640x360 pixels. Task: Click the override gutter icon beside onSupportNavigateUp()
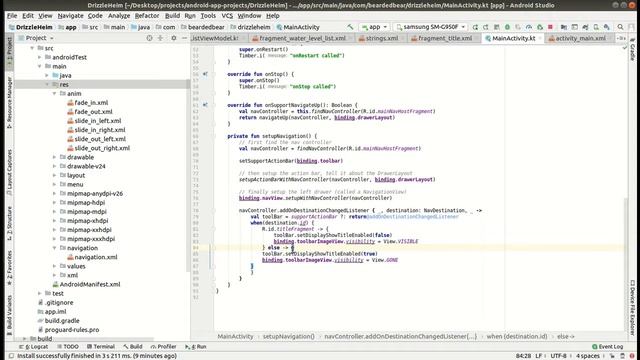205,105
